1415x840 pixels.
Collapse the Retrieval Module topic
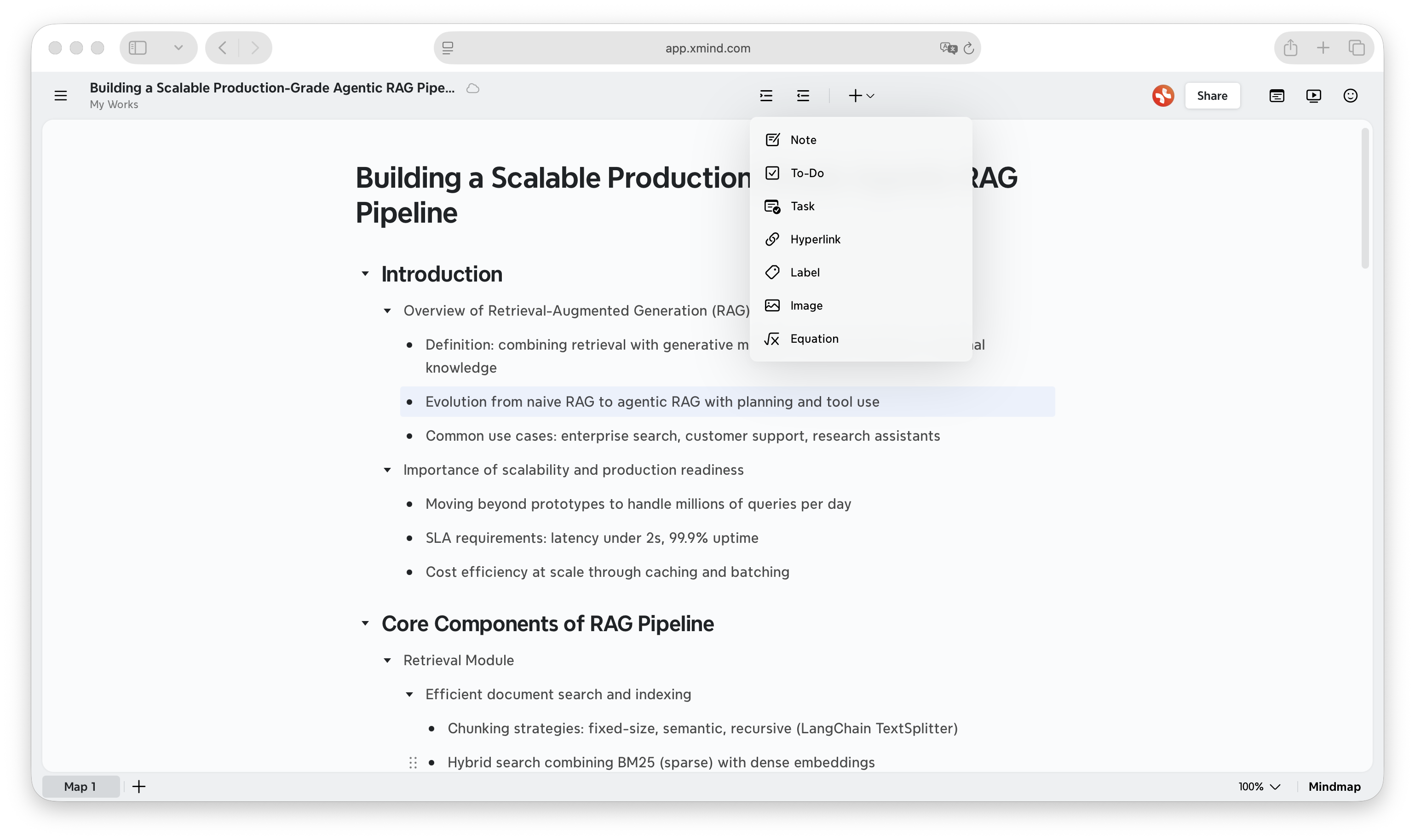(387, 661)
